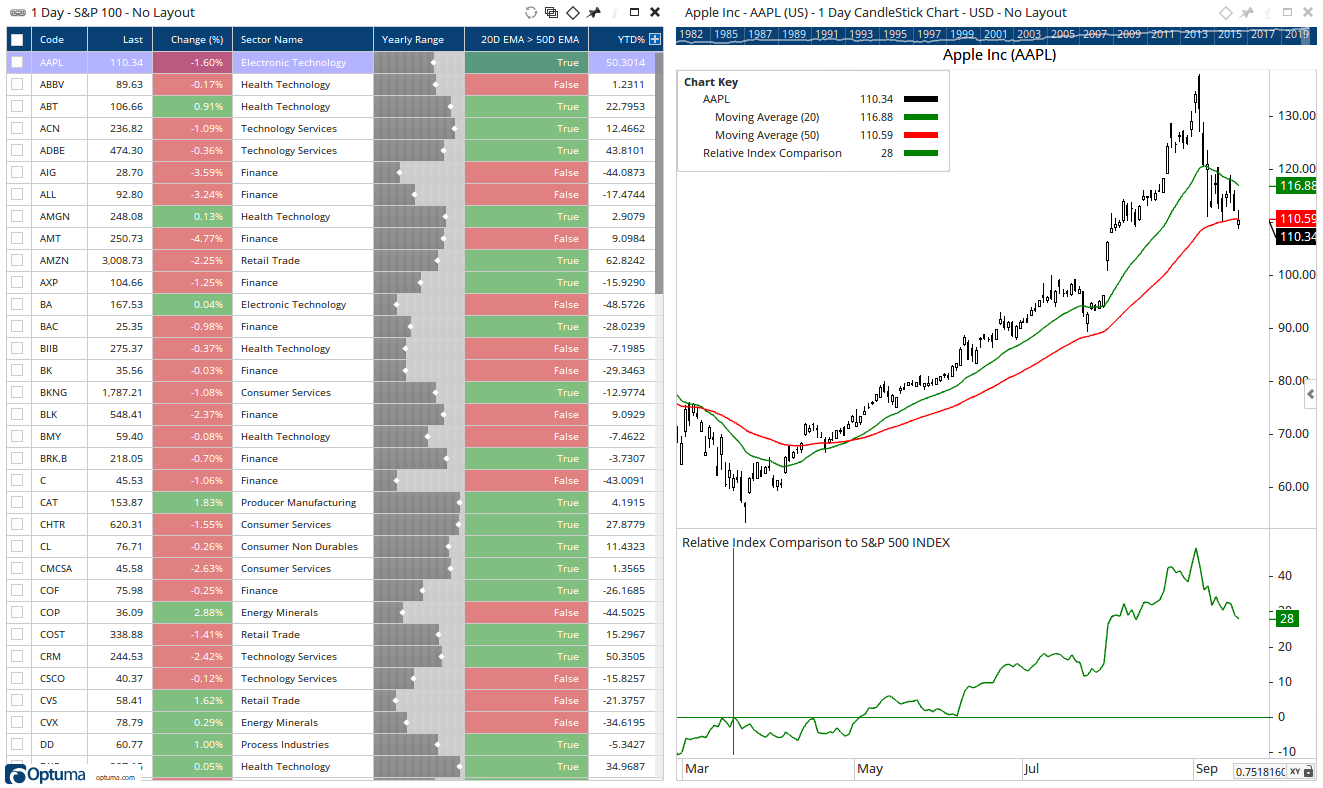Tick the checkbox for ABT row
Image resolution: width=1323 pixels, height=788 pixels.
[17, 106]
